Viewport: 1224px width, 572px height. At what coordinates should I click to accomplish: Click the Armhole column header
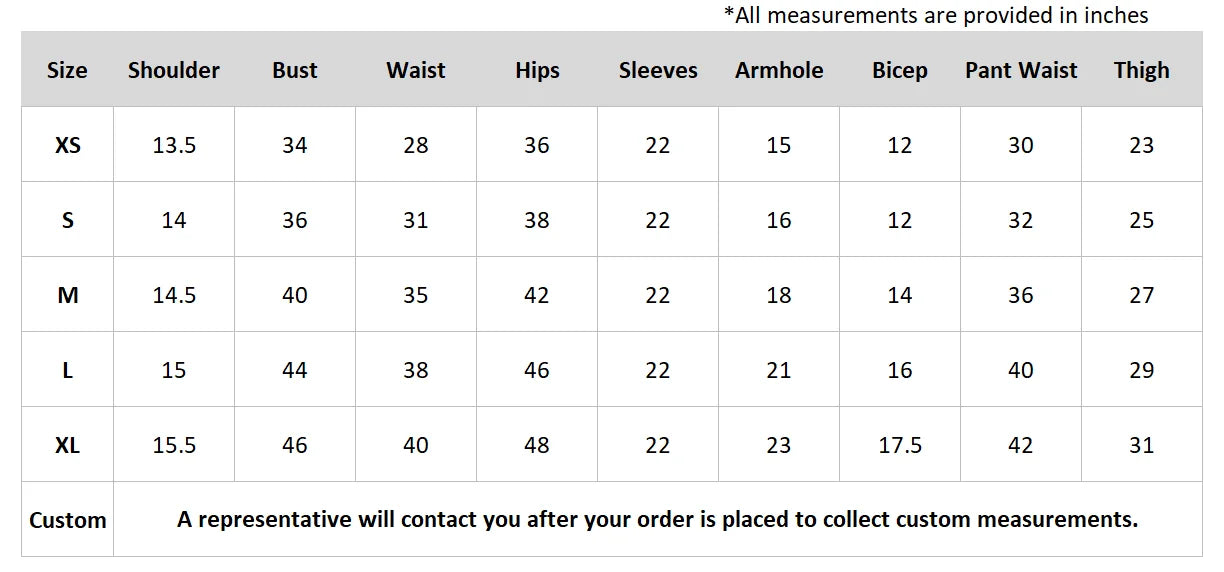779,70
